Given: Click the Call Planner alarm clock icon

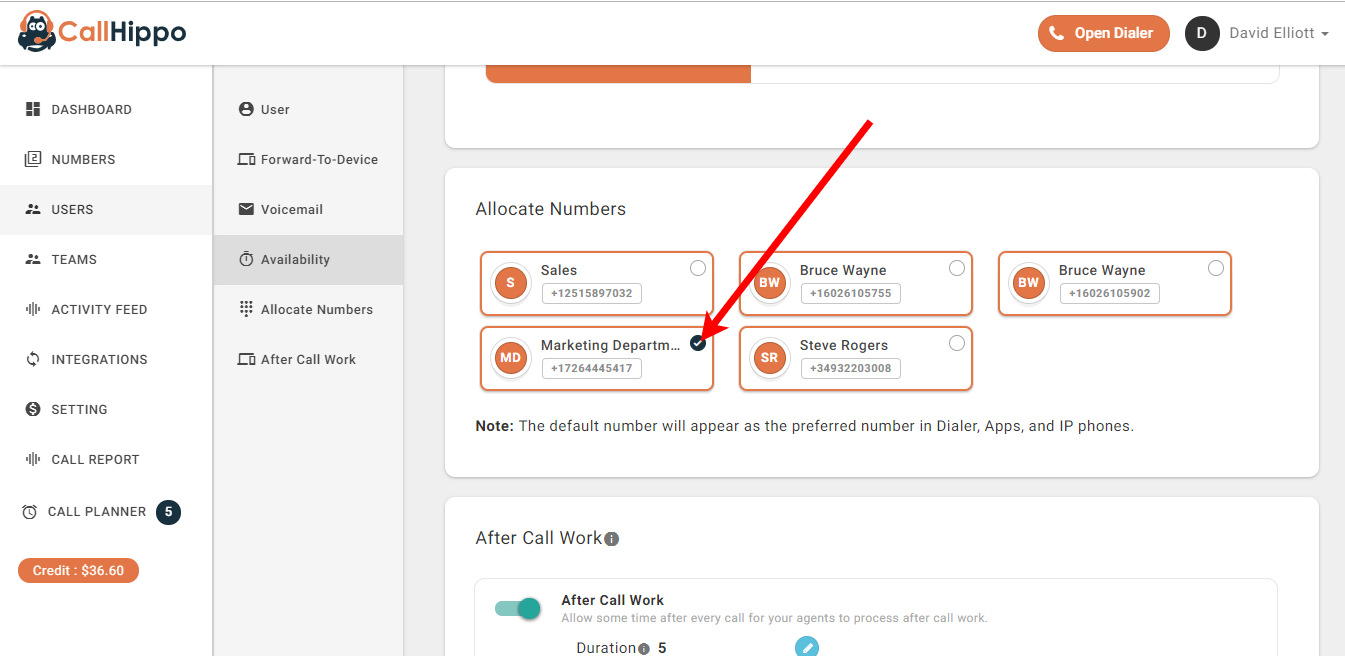Looking at the screenshot, I should coord(30,512).
